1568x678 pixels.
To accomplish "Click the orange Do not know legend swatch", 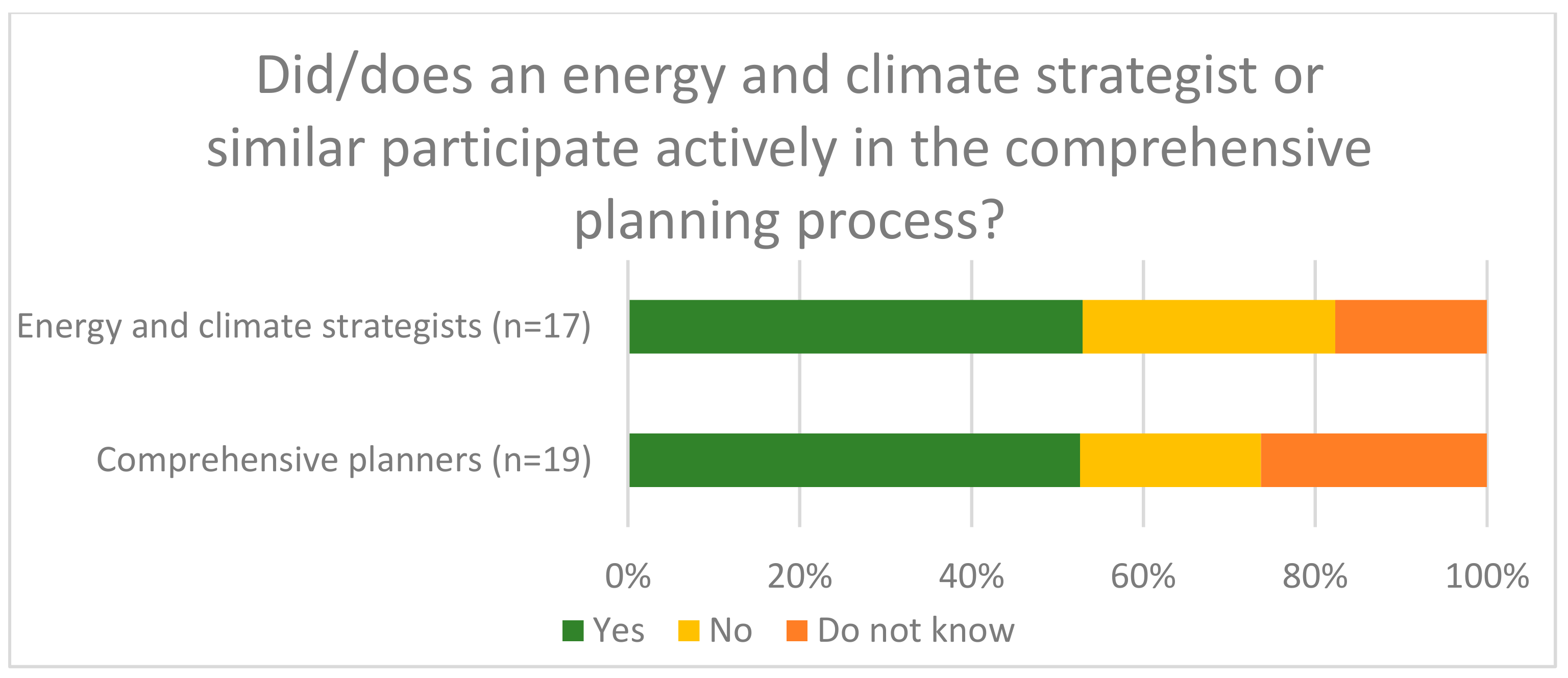I will [x=796, y=631].
